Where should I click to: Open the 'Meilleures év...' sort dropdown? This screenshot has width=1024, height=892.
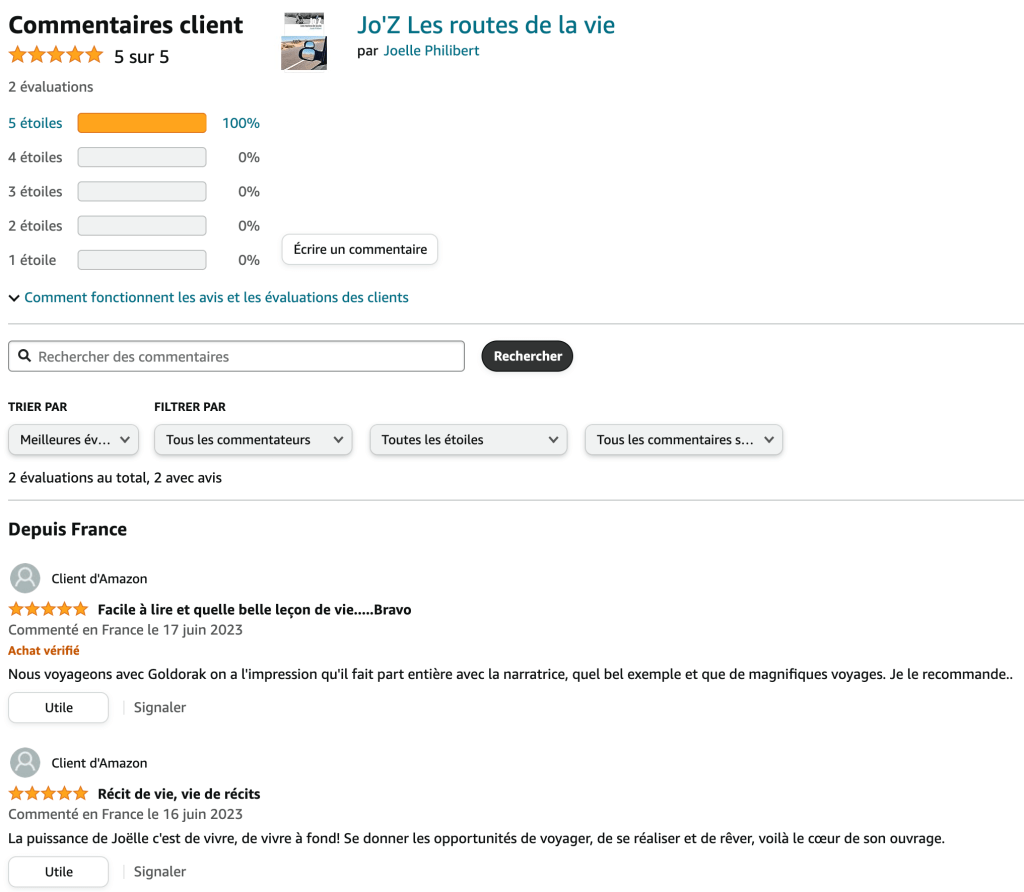(x=73, y=440)
